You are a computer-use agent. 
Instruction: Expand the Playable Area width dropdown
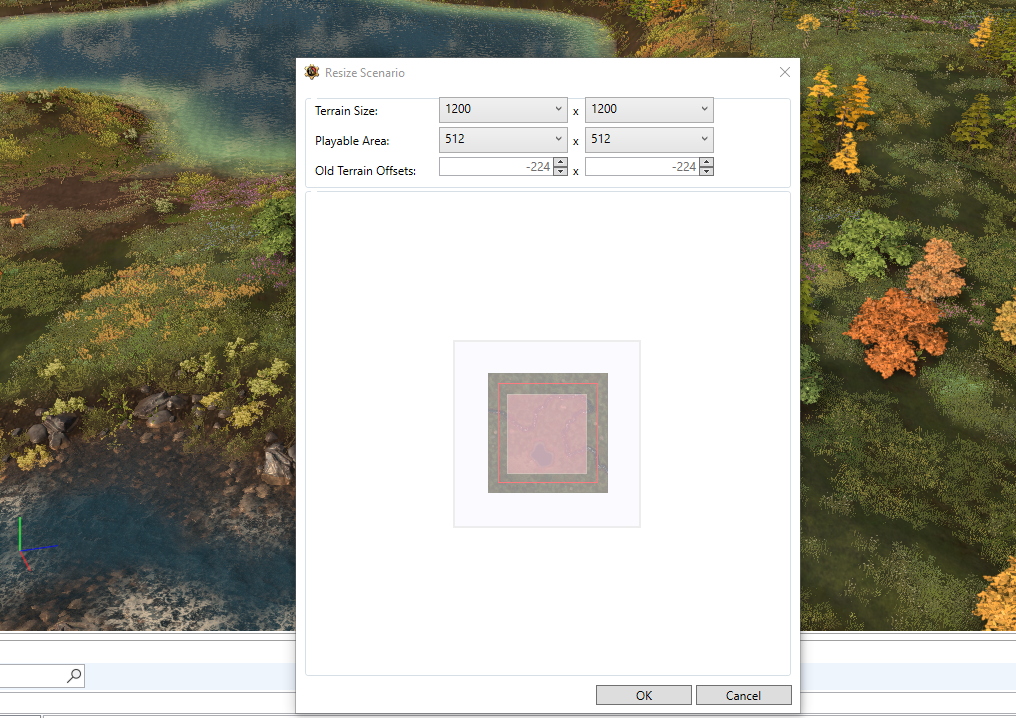coord(503,139)
